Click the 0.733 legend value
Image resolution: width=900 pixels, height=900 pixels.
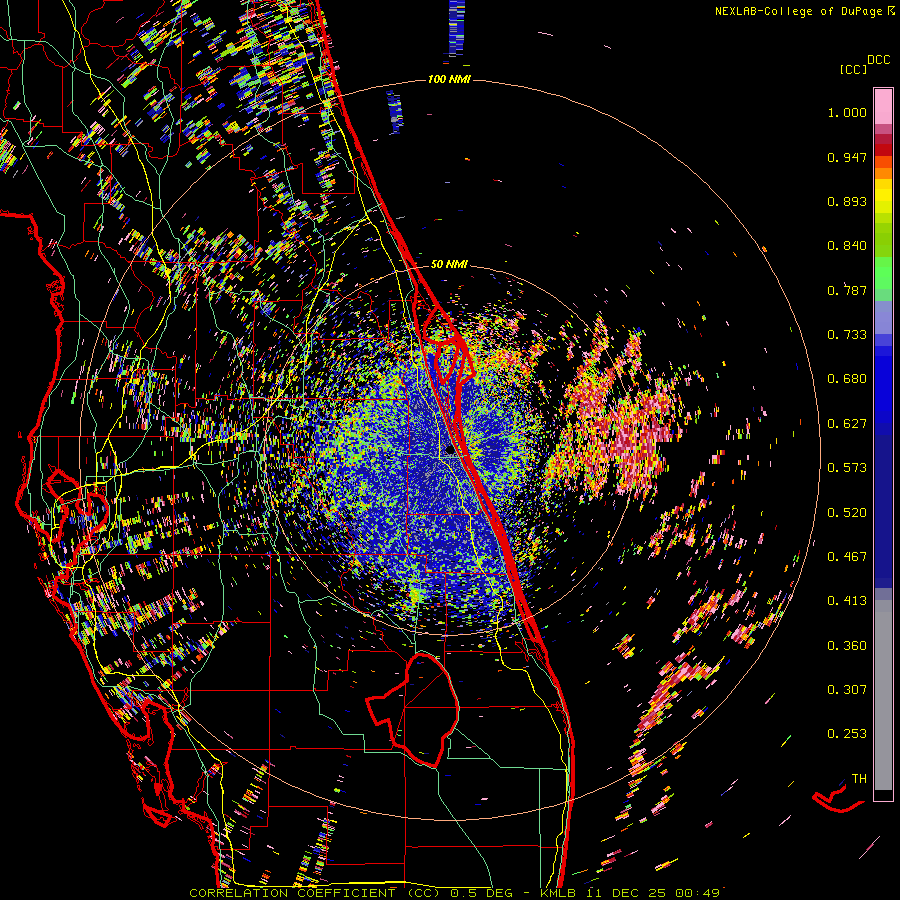[847, 335]
